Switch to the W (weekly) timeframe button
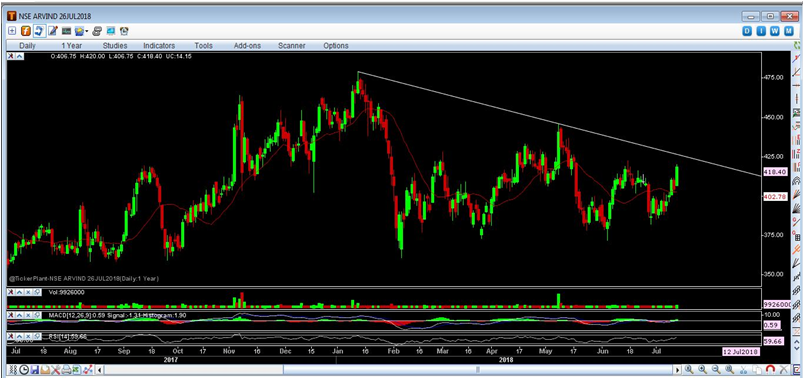 click(x=775, y=31)
